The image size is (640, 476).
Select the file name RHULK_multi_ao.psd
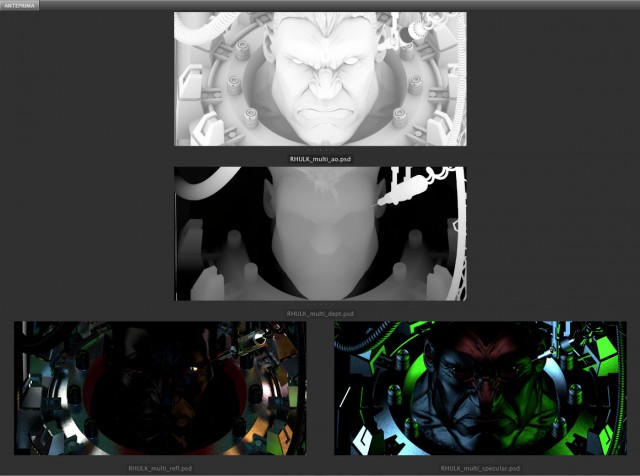pyautogui.click(x=320, y=159)
